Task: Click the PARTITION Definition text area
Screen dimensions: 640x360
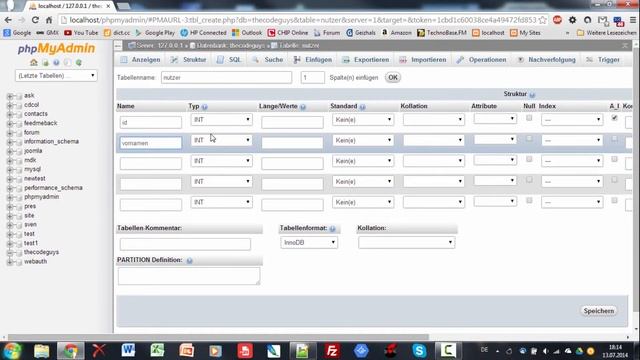Action: pos(189,276)
